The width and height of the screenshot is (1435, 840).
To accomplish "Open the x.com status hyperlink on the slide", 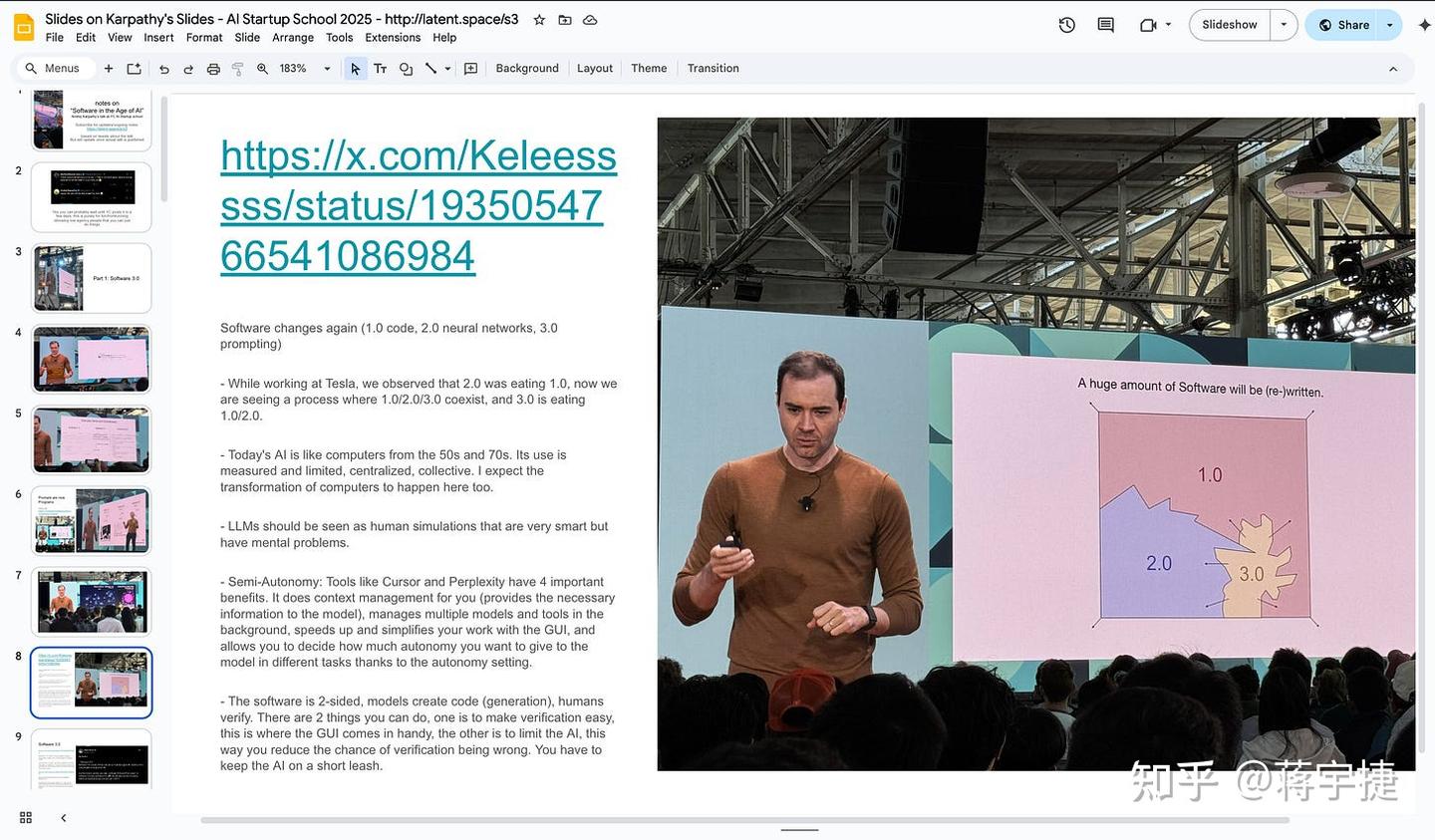I will click(417, 204).
